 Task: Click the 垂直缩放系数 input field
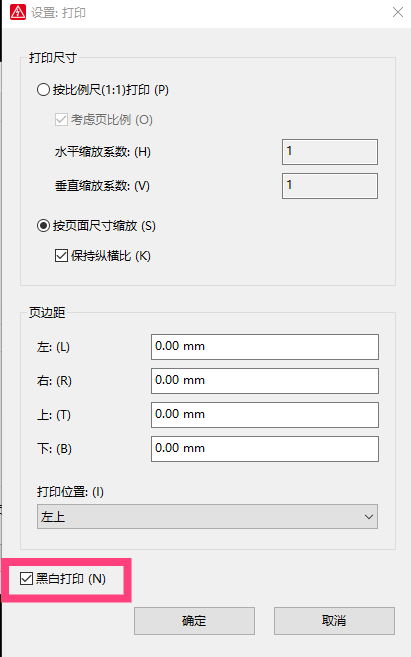330,186
